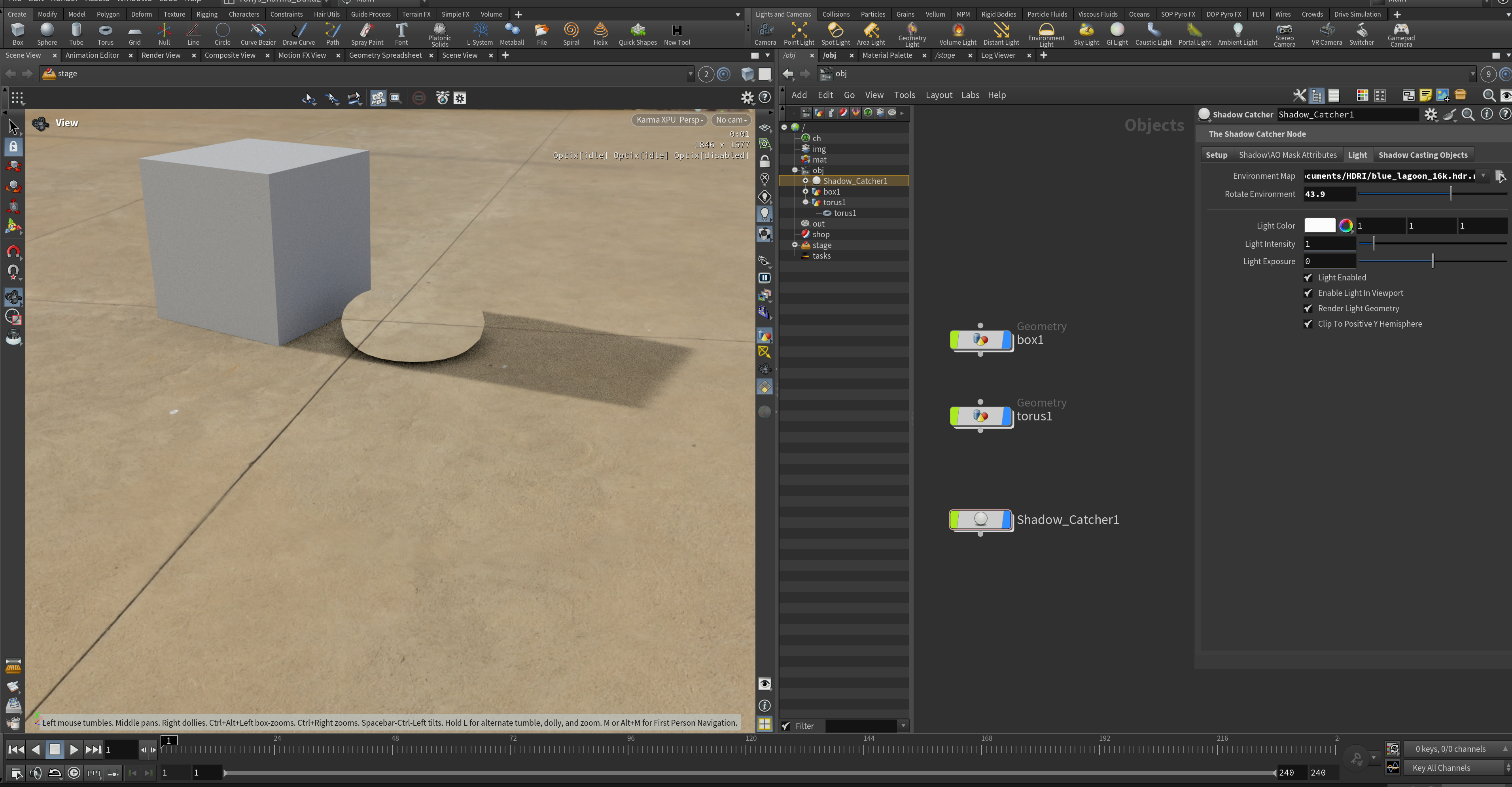Viewport: 1512px width, 787px height.
Task: Collapse the torus1 tree branch
Action: (806, 202)
